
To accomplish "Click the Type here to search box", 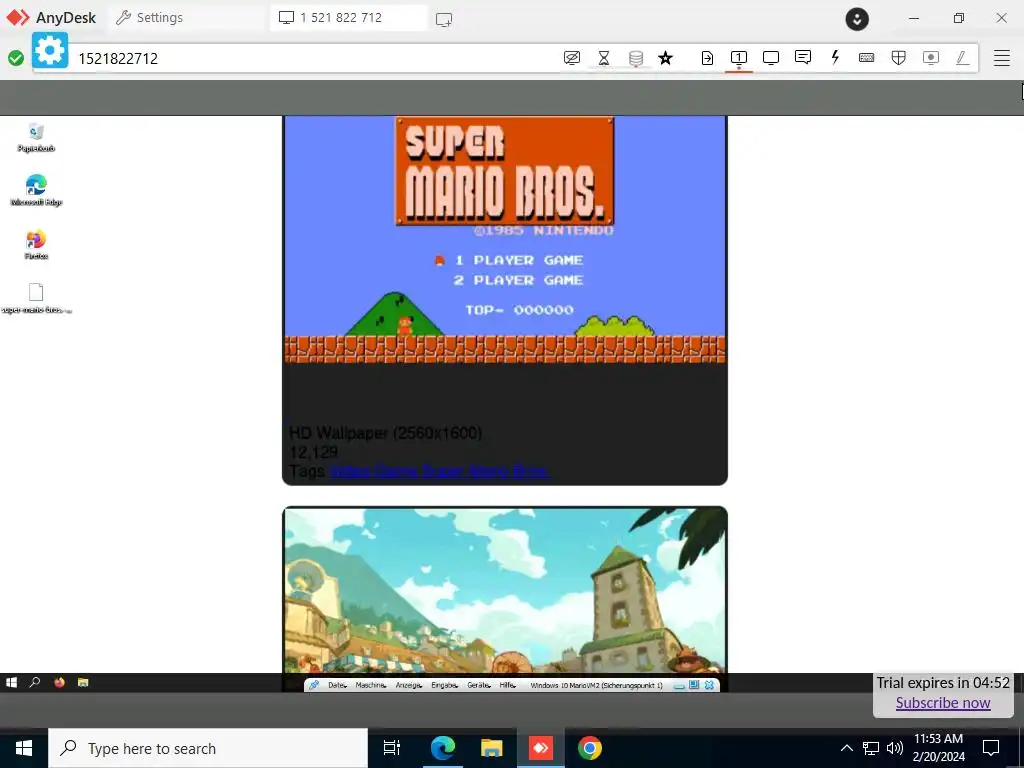I will point(208,748).
